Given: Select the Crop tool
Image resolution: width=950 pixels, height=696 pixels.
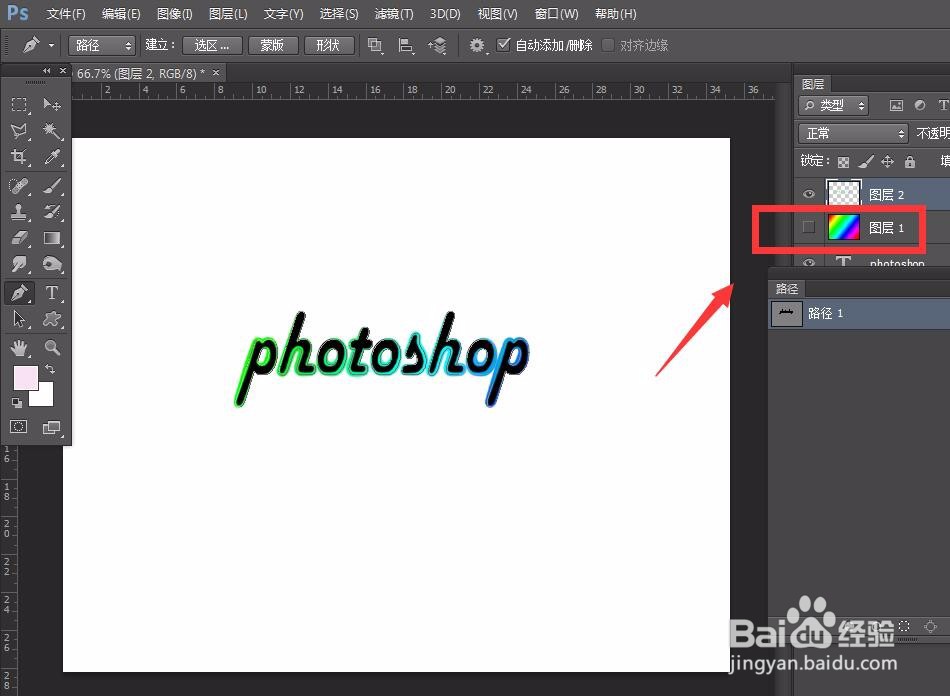Looking at the screenshot, I should 19,157.
